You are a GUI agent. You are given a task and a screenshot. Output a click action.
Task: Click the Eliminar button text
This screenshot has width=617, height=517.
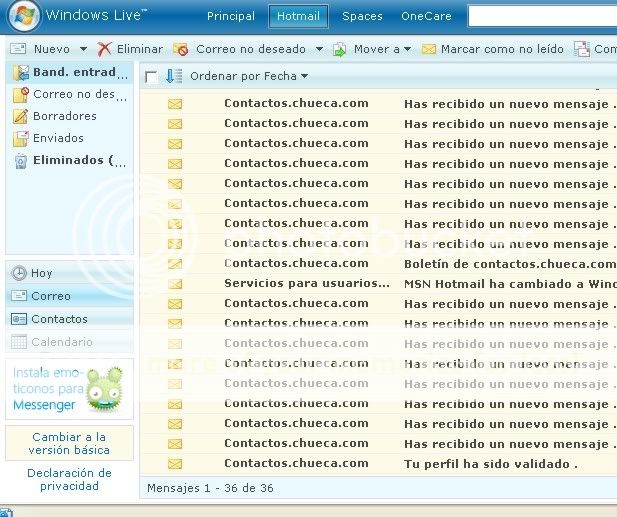click(140, 49)
